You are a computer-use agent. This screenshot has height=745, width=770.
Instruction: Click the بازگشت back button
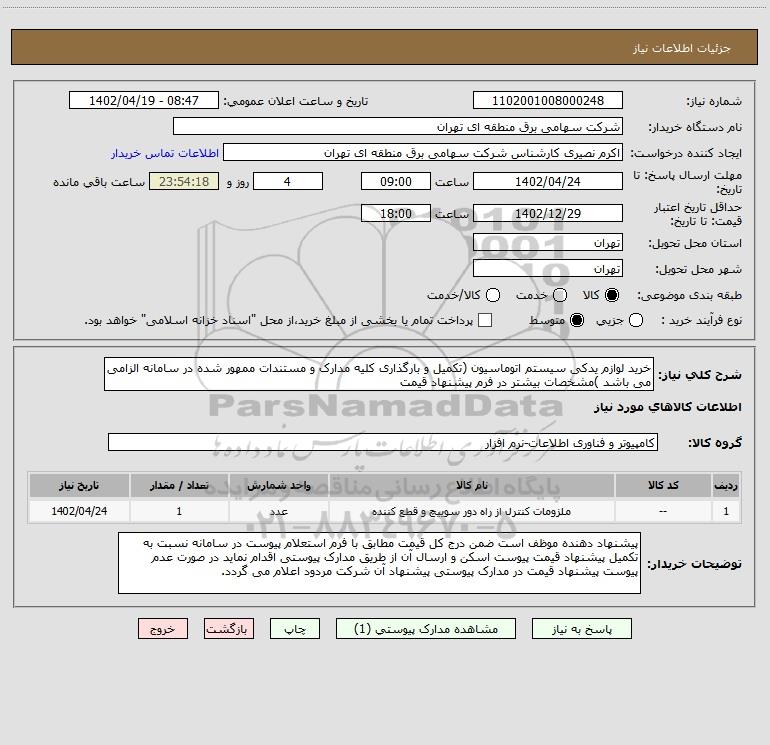click(229, 629)
